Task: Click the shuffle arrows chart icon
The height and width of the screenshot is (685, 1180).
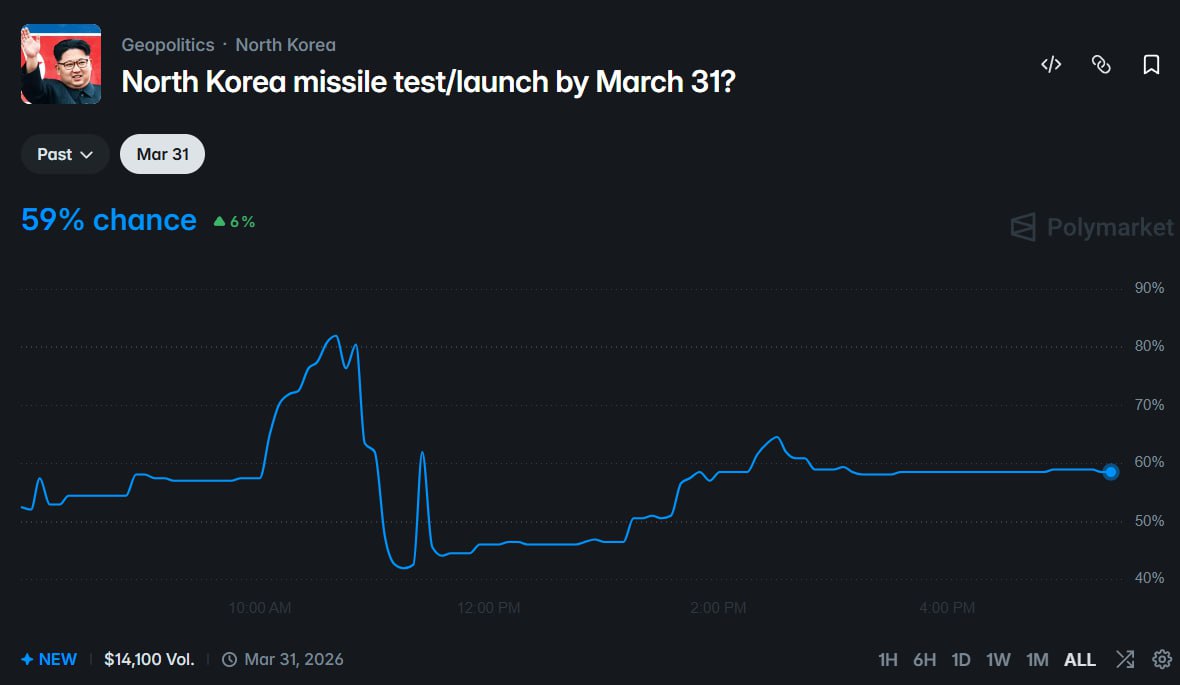Action: 1125,659
